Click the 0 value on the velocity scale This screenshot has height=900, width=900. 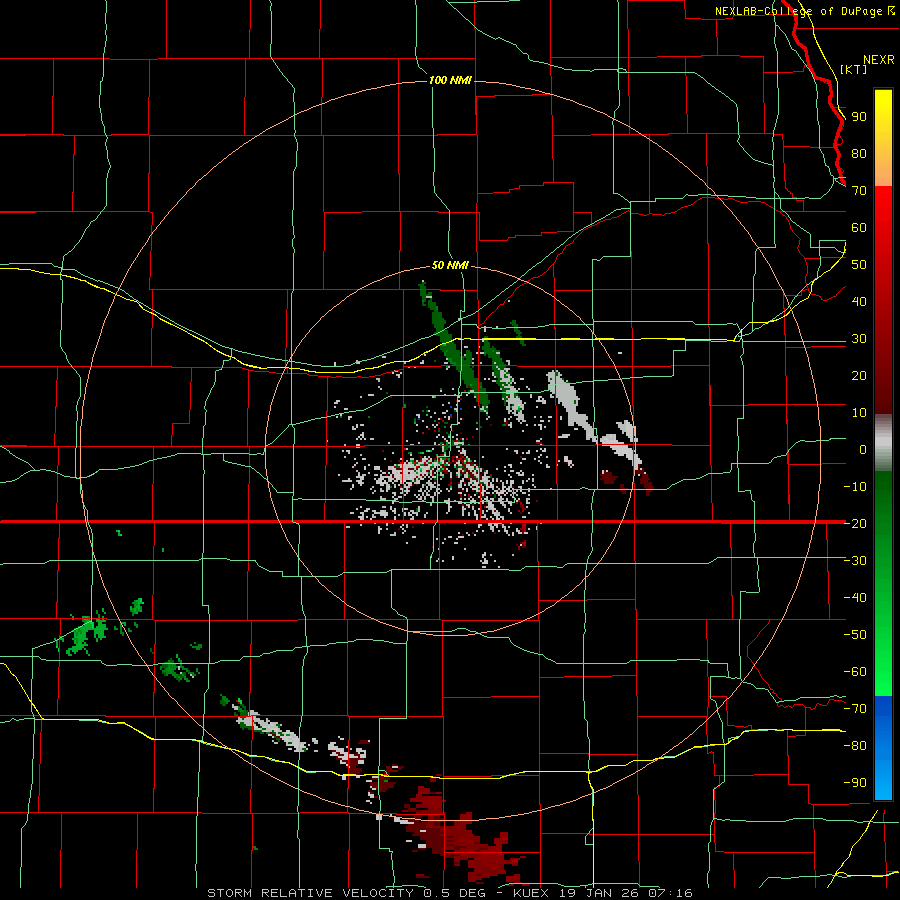click(x=863, y=450)
